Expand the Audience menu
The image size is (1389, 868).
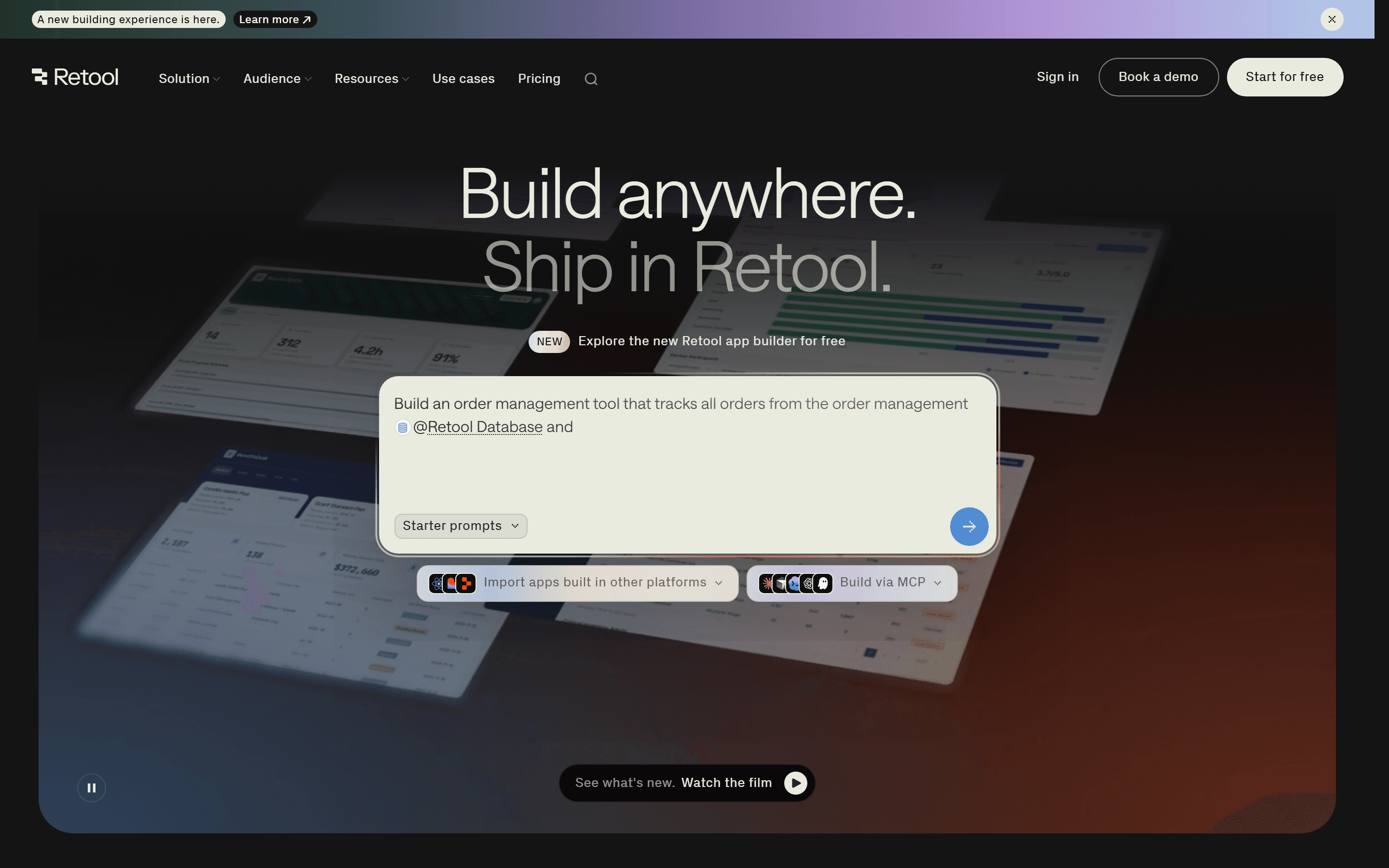coord(278,79)
